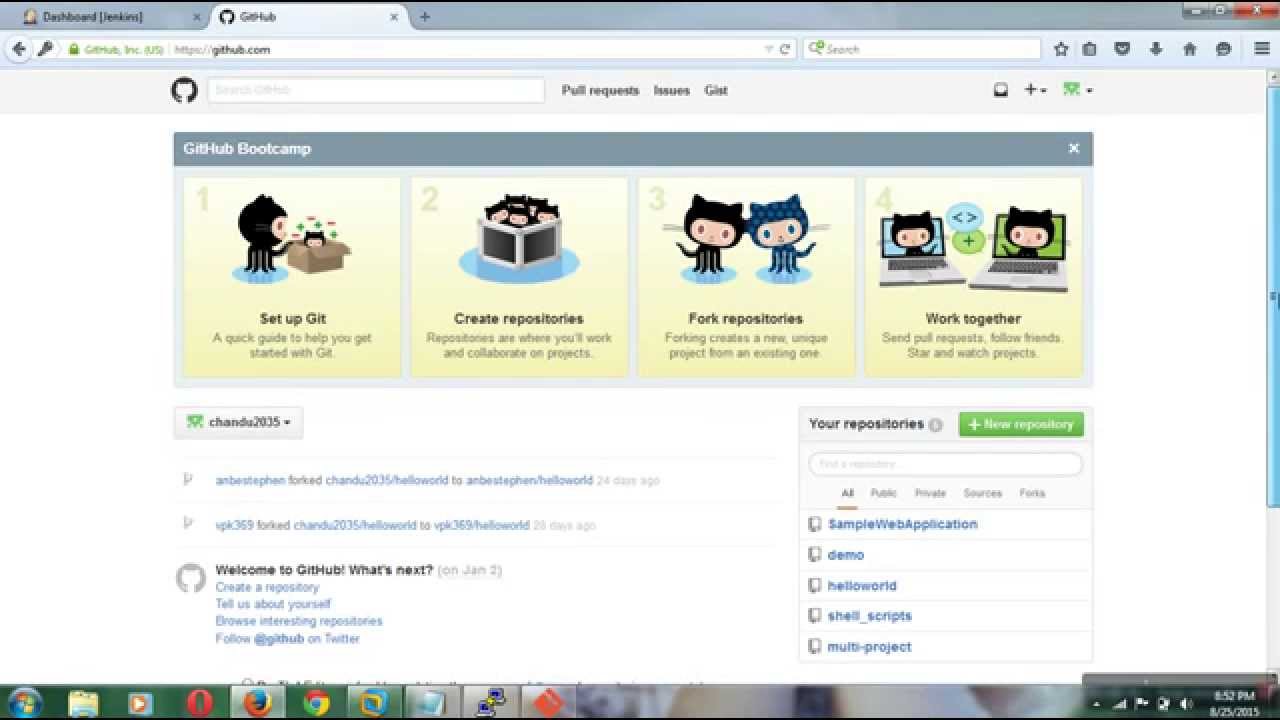This screenshot has width=1280, height=720.
Task: Click the Find a repository filter field
Action: click(x=945, y=464)
